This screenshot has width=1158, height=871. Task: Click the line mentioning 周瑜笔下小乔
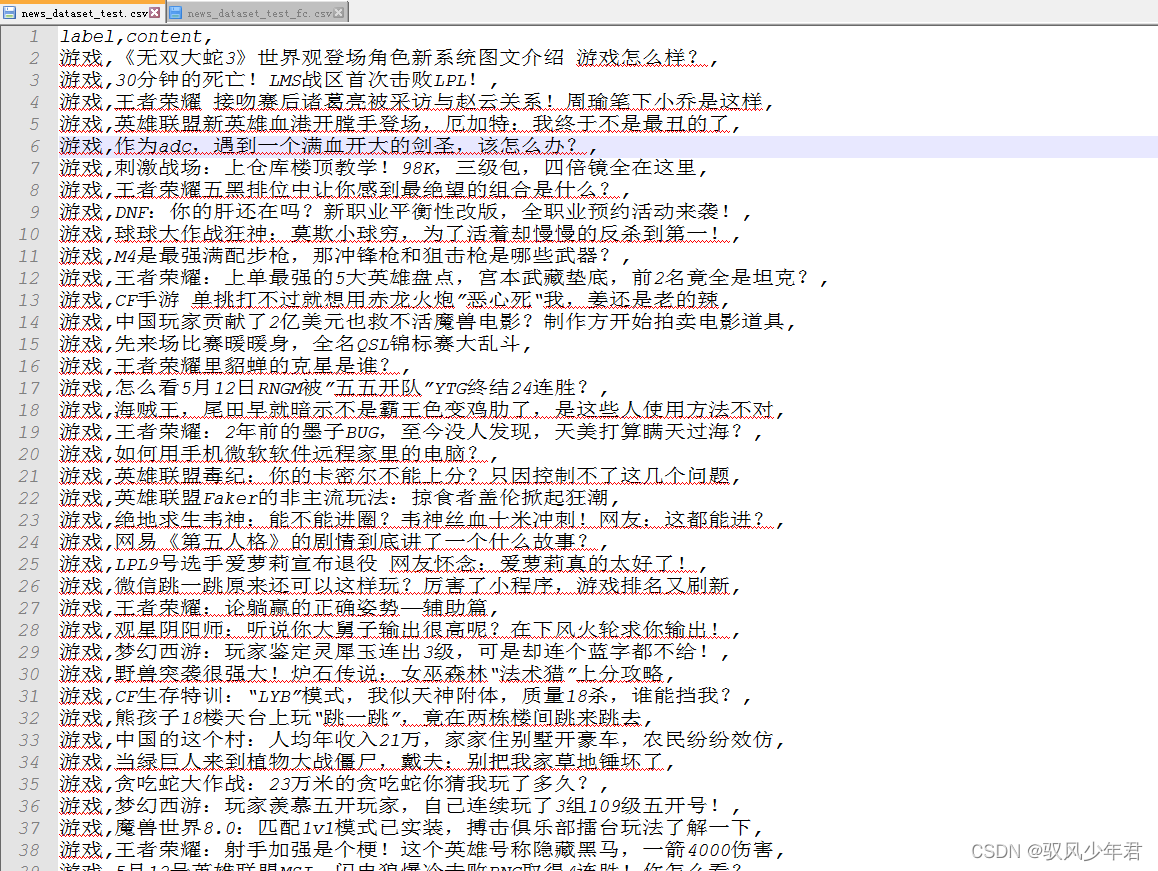tap(417, 101)
